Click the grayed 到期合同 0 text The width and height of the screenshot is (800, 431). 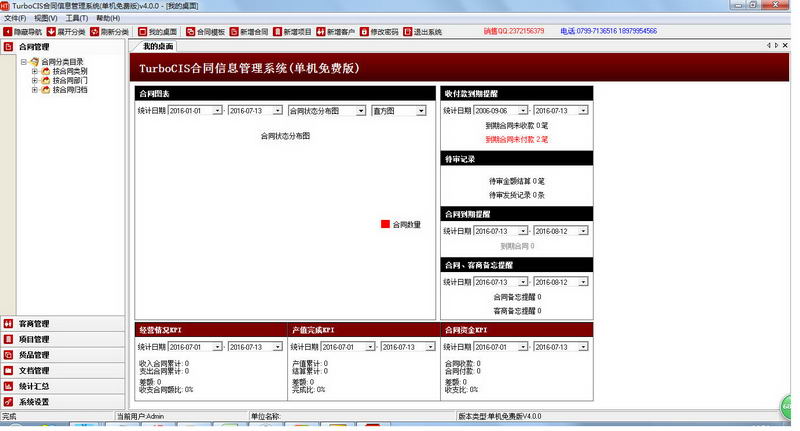[x=517, y=246]
